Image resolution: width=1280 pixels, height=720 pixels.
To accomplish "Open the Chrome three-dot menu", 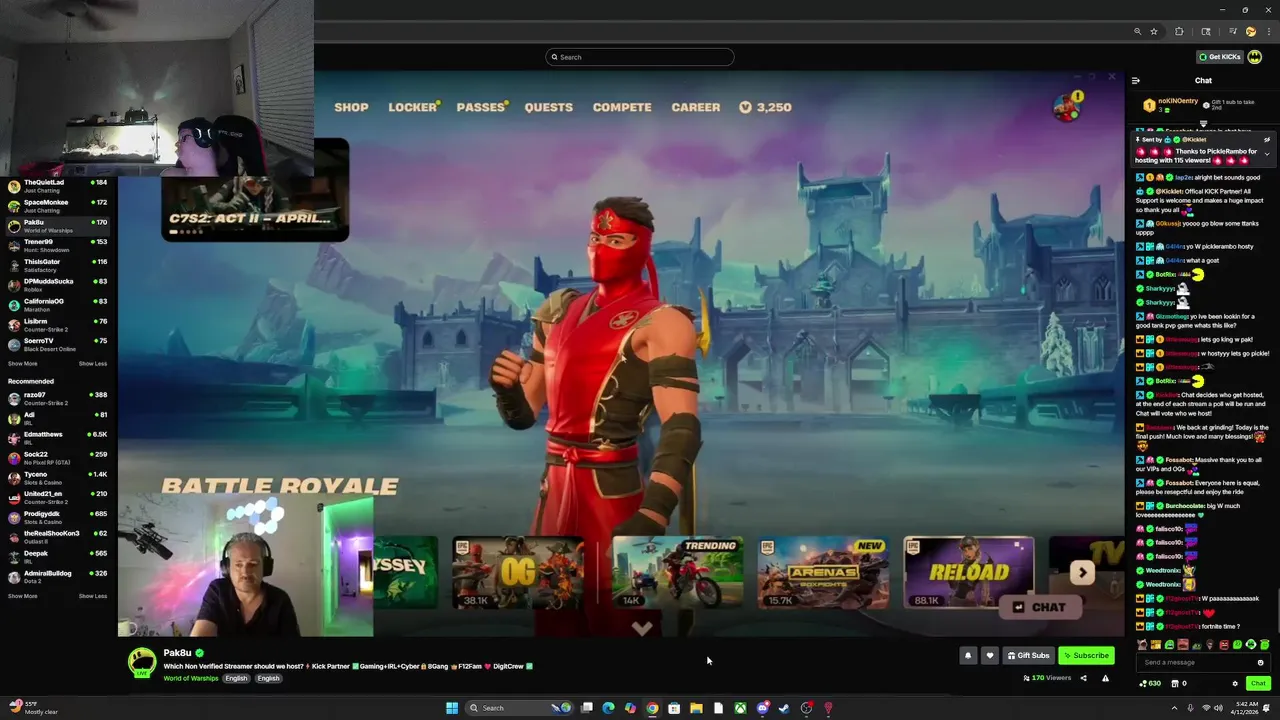I will click(x=1269, y=32).
